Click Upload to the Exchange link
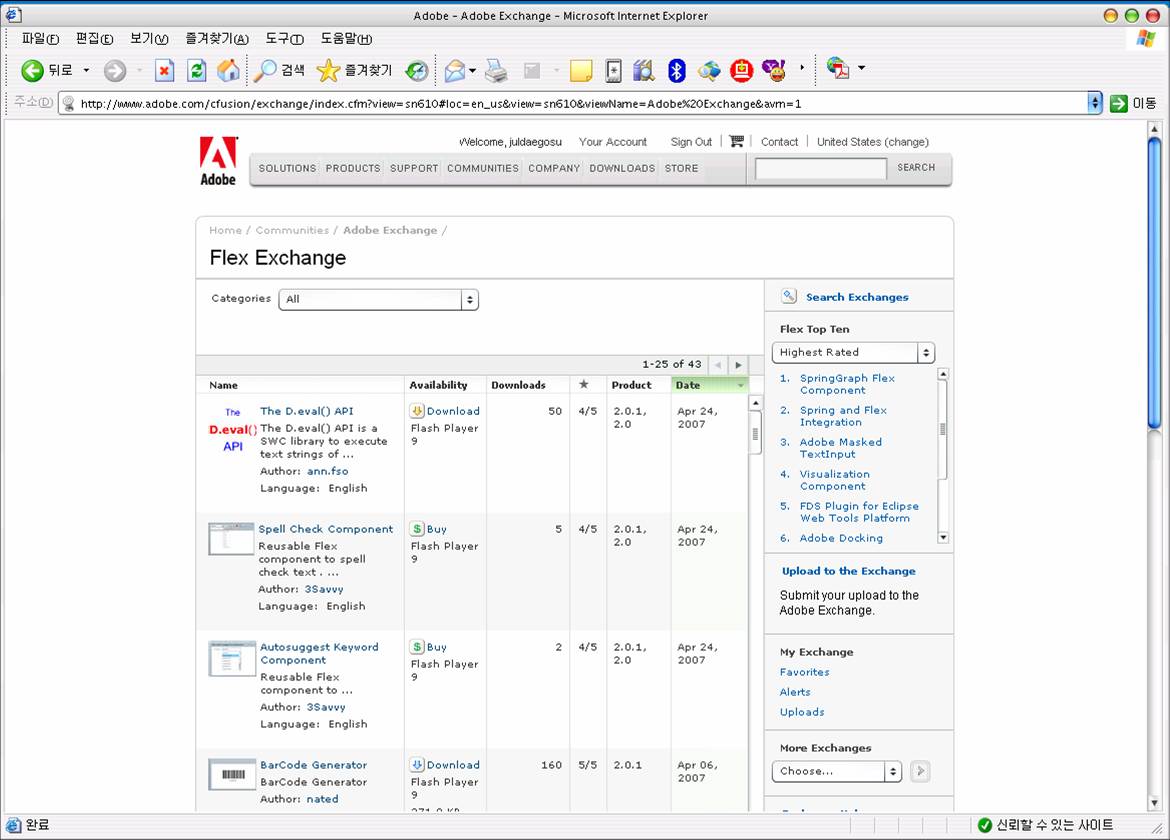The height and width of the screenshot is (840, 1170). point(848,571)
